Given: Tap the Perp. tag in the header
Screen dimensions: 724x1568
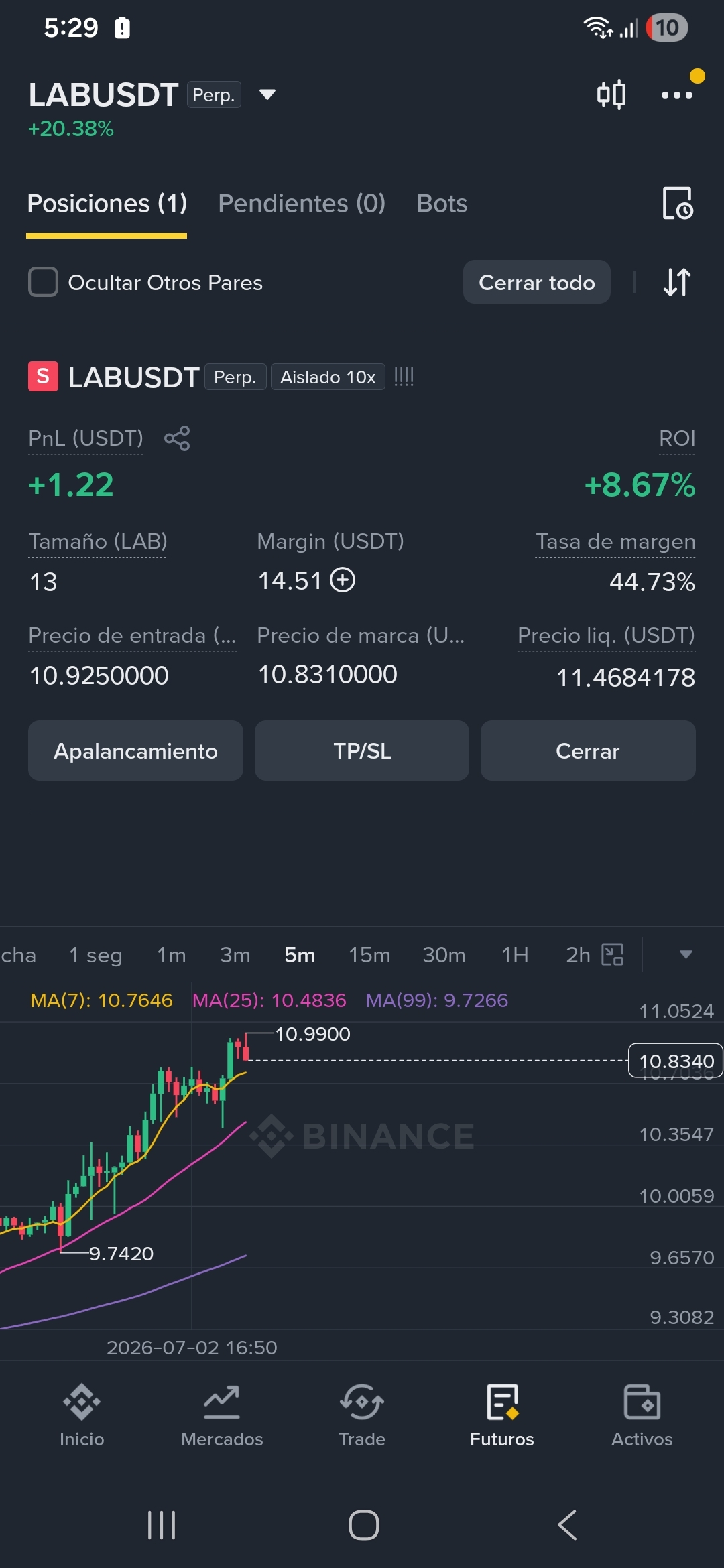Looking at the screenshot, I should click(x=214, y=94).
